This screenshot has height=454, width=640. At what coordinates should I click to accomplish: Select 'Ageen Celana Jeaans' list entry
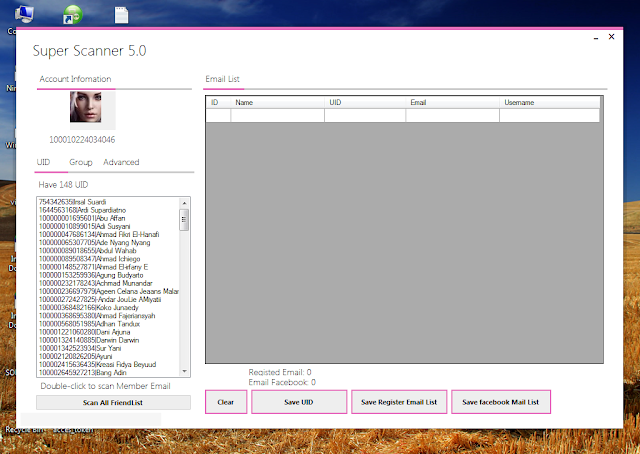[x=109, y=292]
